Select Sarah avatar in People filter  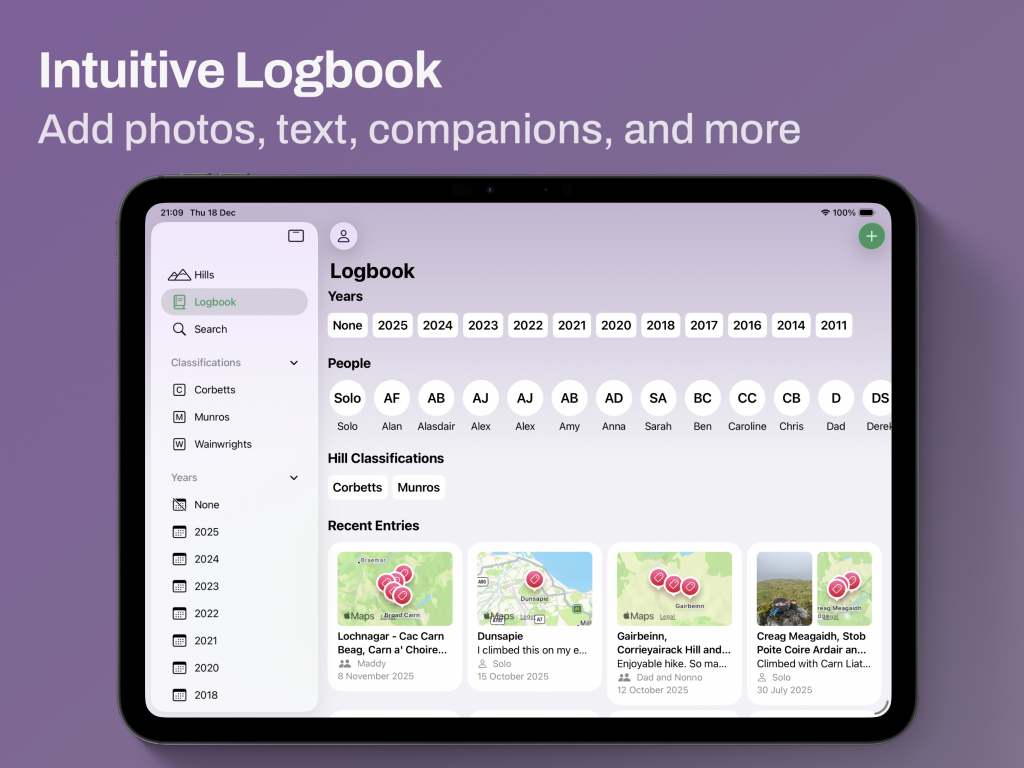tap(658, 398)
